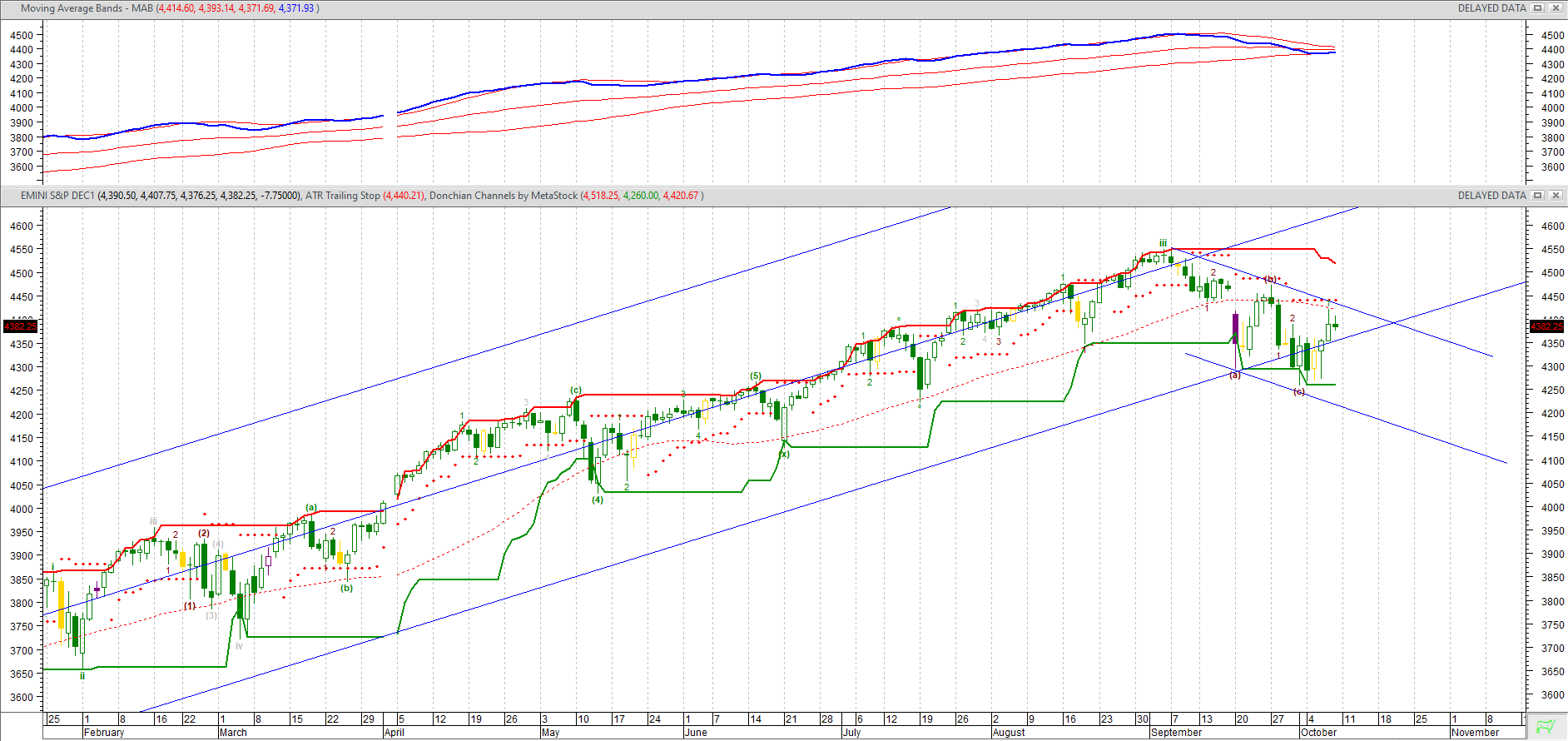The width and height of the screenshot is (1568, 741).
Task: Click the February month label
Action: click(104, 733)
